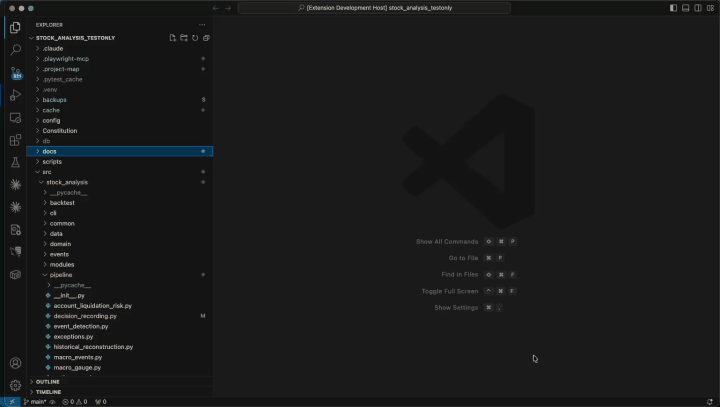Expand the cli folder

tap(119, 213)
